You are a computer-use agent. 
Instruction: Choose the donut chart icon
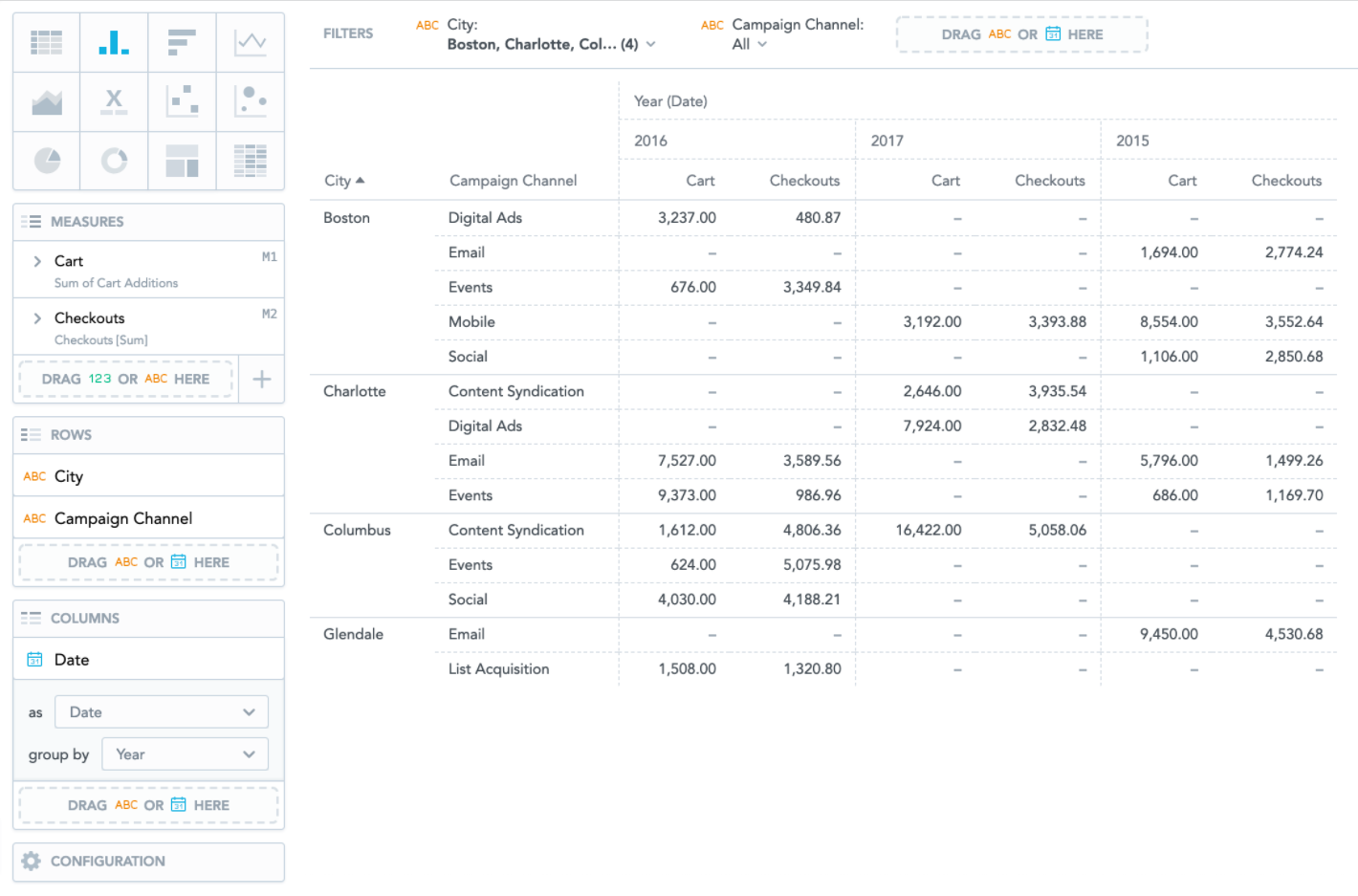[x=114, y=161]
